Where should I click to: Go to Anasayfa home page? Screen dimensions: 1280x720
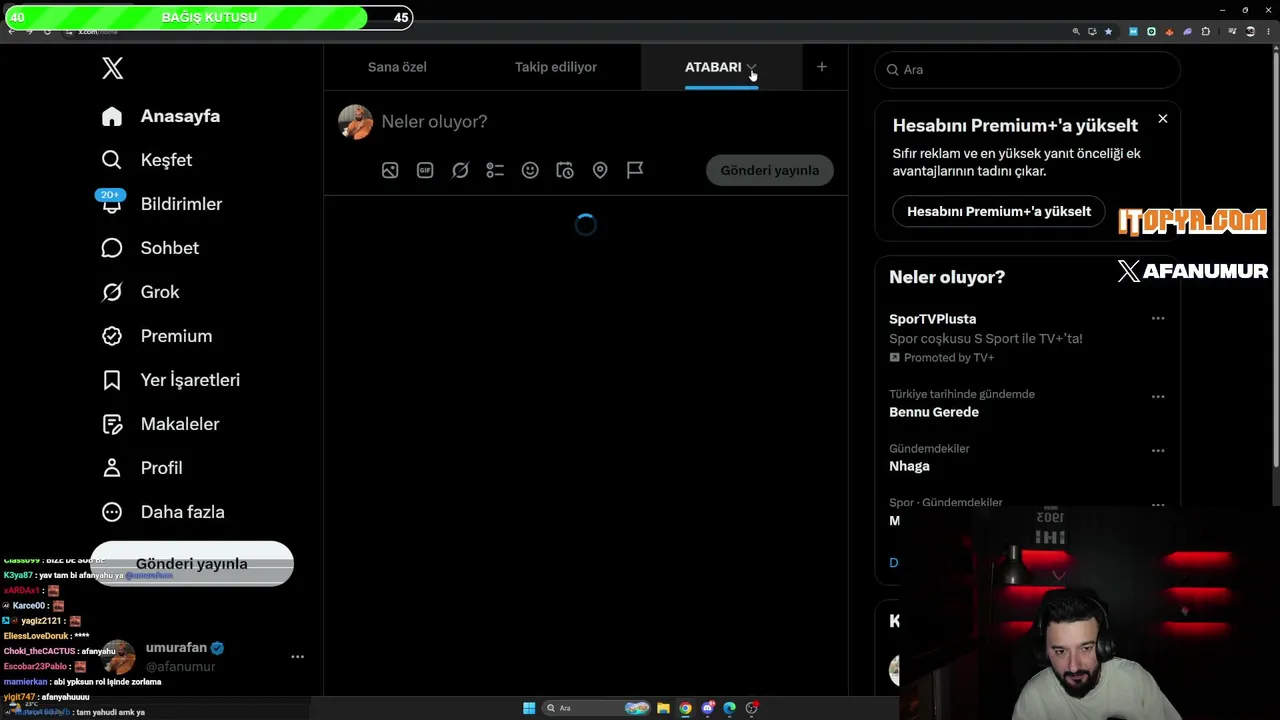[161, 116]
